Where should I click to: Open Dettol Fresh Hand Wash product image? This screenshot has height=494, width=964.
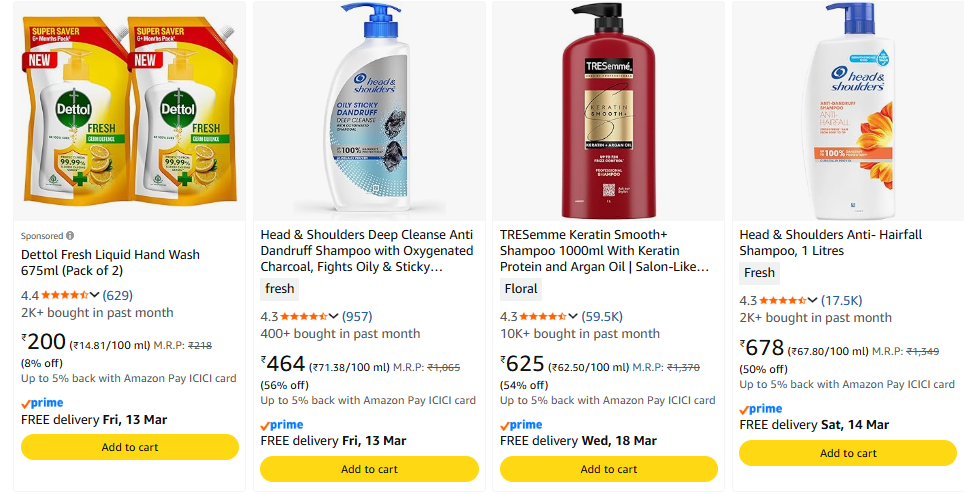[130, 110]
